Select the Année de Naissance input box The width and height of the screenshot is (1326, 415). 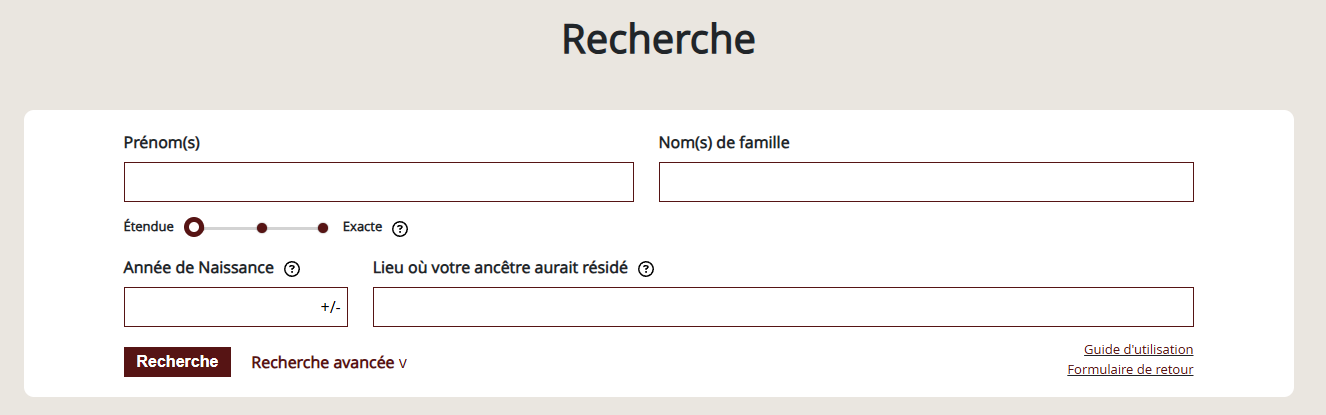[x=236, y=307]
